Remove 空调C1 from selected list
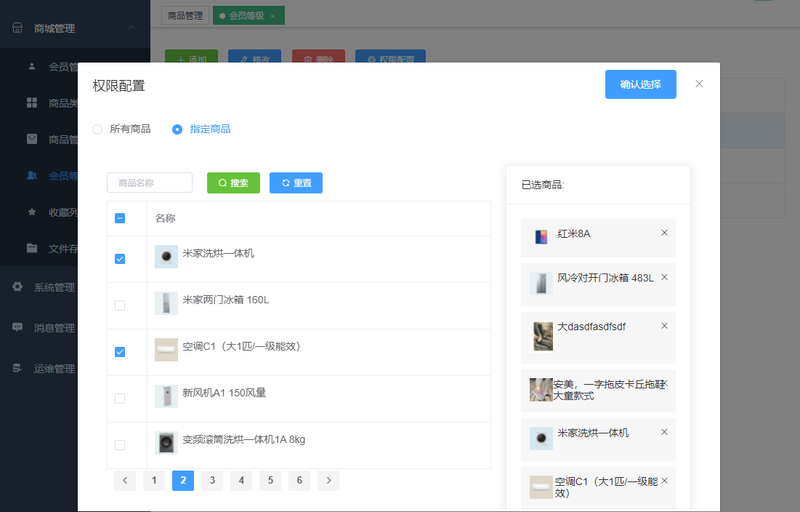 click(x=664, y=480)
